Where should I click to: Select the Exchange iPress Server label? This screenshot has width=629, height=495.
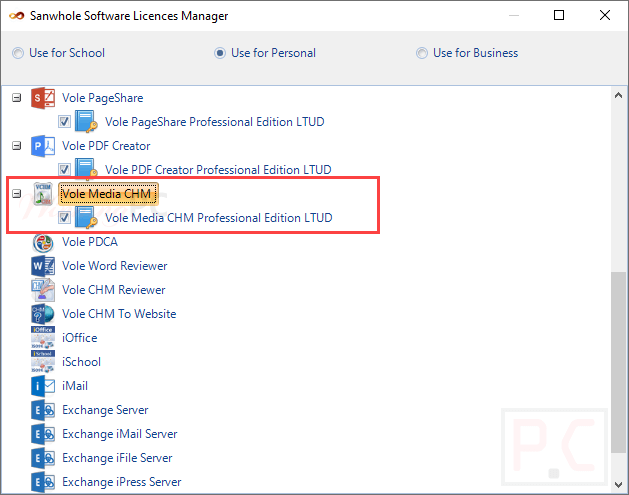coord(122,482)
